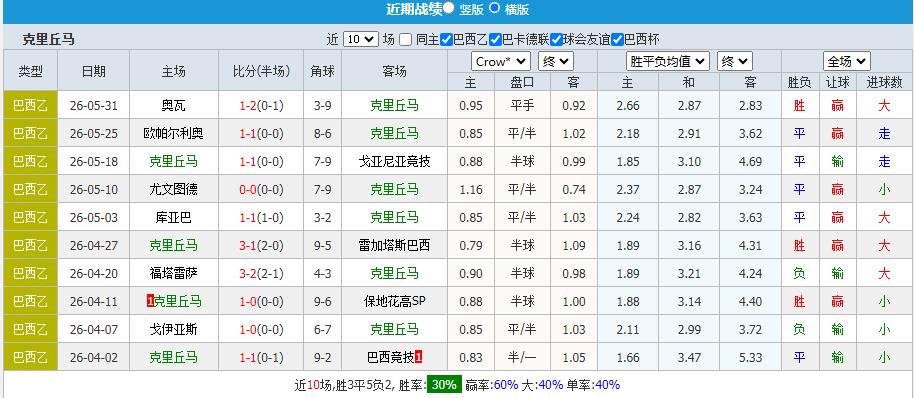Select the 竖版 radio button
The image size is (914, 398).
coord(448,8)
